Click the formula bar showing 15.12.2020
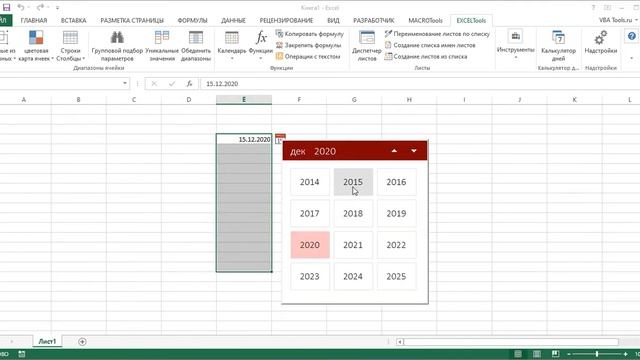The width and height of the screenshot is (640, 360). click(x=420, y=84)
